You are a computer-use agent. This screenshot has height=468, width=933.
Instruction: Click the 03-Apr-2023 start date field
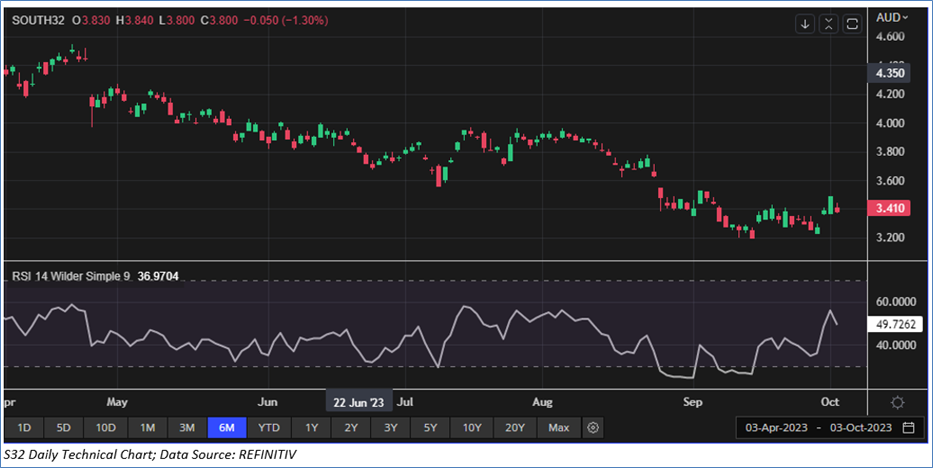pyautogui.click(x=778, y=428)
